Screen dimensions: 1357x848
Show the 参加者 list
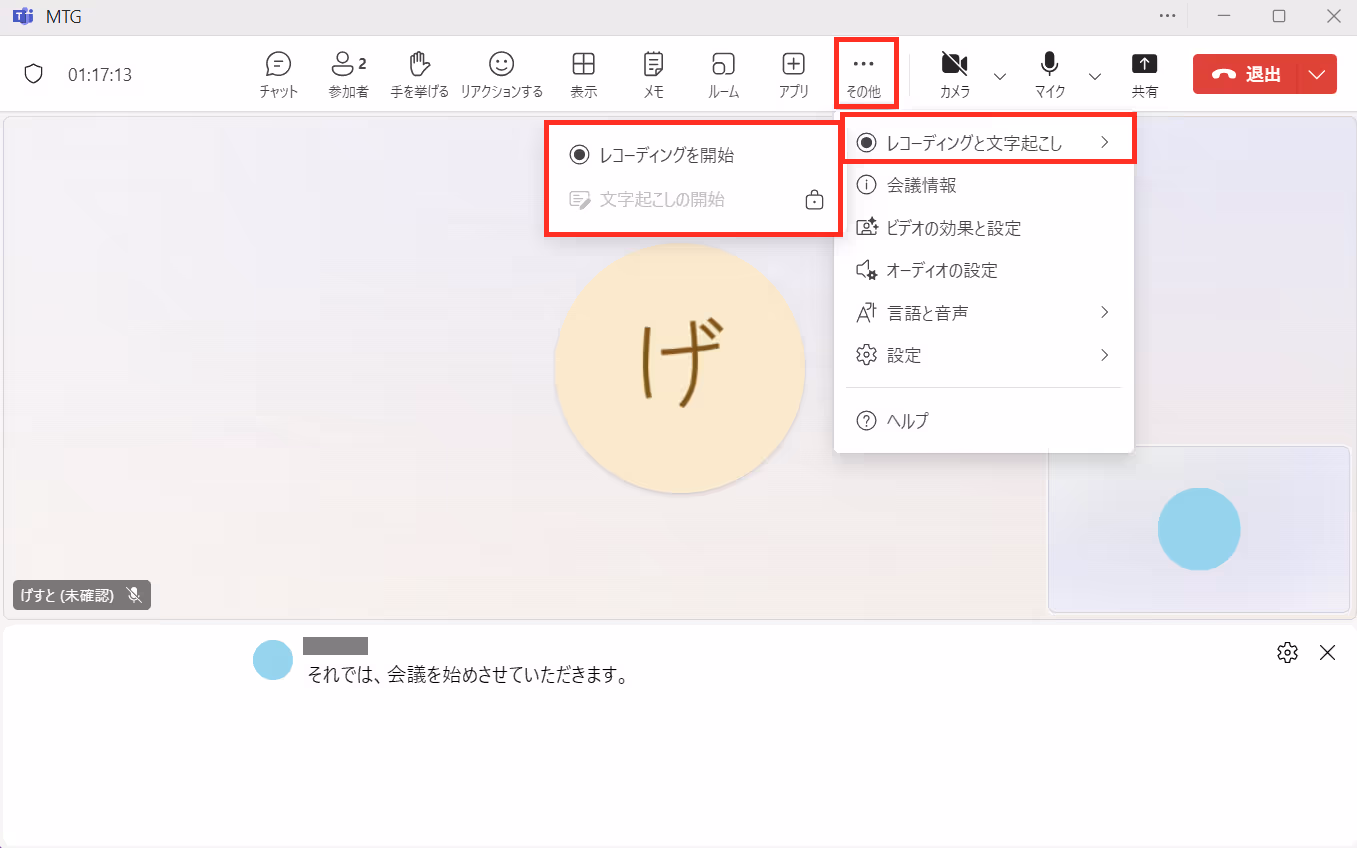pyautogui.click(x=348, y=75)
